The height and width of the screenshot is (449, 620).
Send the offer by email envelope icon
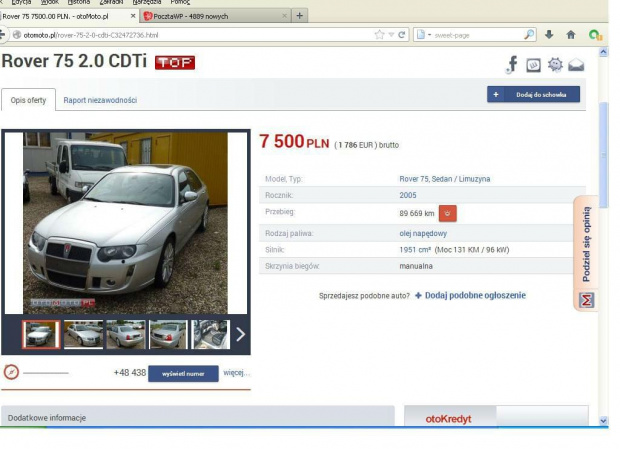pyautogui.click(x=576, y=65)
